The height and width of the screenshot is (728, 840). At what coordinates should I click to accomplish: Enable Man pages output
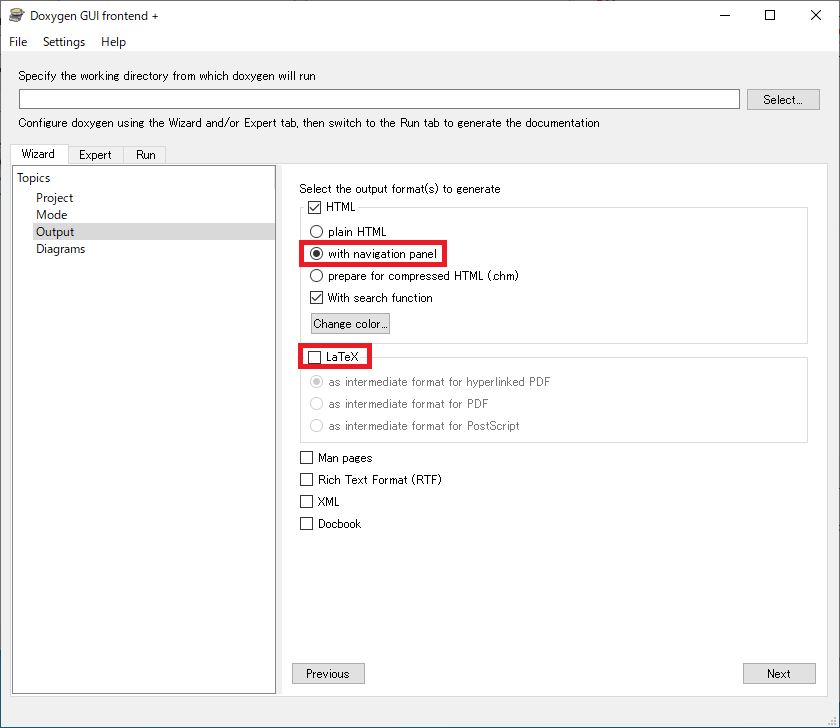(x=307, y=458)
